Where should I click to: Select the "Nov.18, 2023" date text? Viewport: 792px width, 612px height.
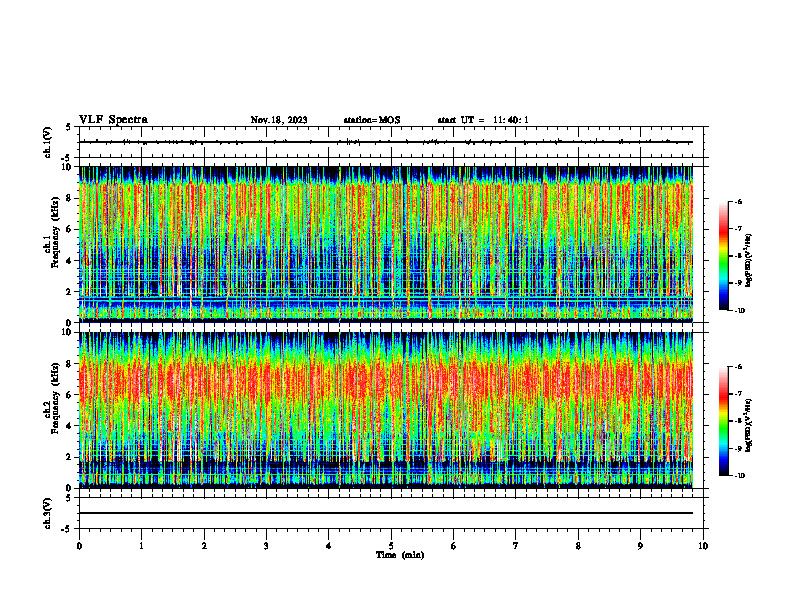pos(279,120)
